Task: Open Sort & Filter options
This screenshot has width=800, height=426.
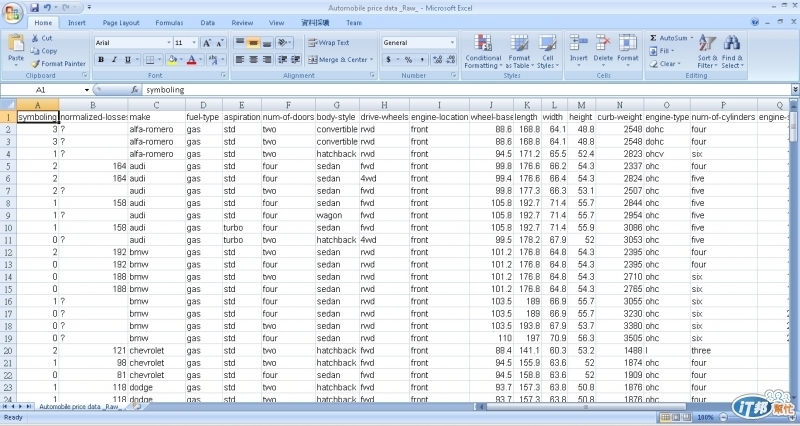Action: [708, 52]
